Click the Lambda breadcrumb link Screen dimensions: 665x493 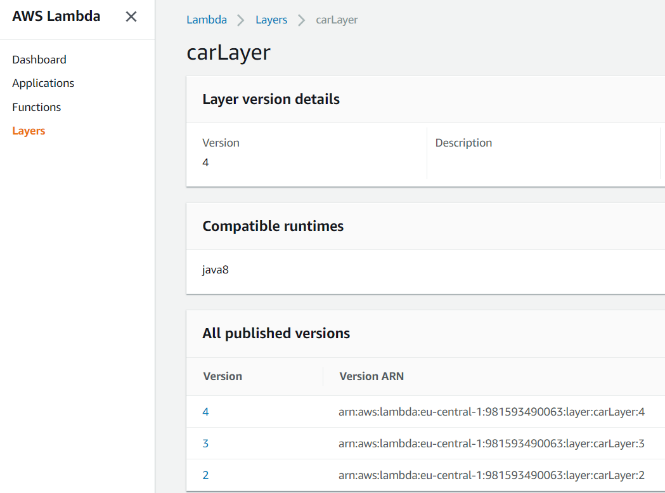click(206, 20)
